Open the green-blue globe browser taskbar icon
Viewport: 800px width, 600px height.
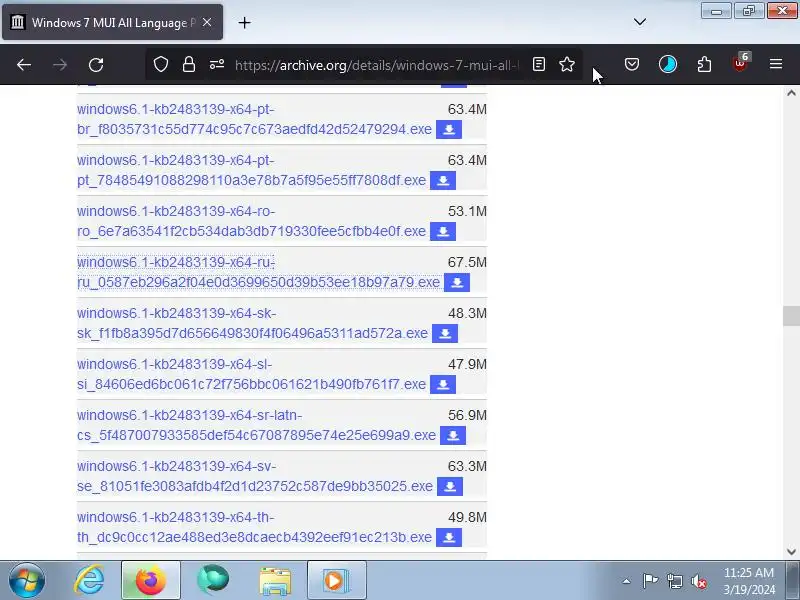click(213, 581)
